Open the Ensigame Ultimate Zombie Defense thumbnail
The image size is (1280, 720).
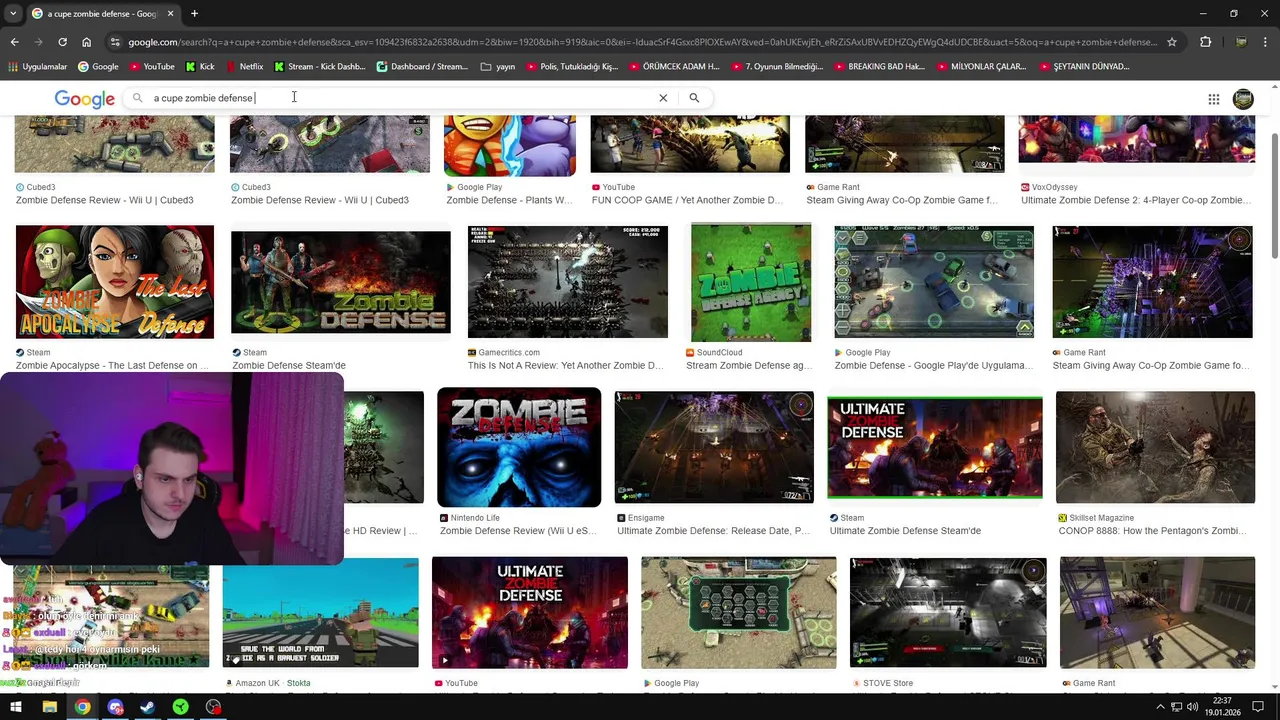[714, 447]
